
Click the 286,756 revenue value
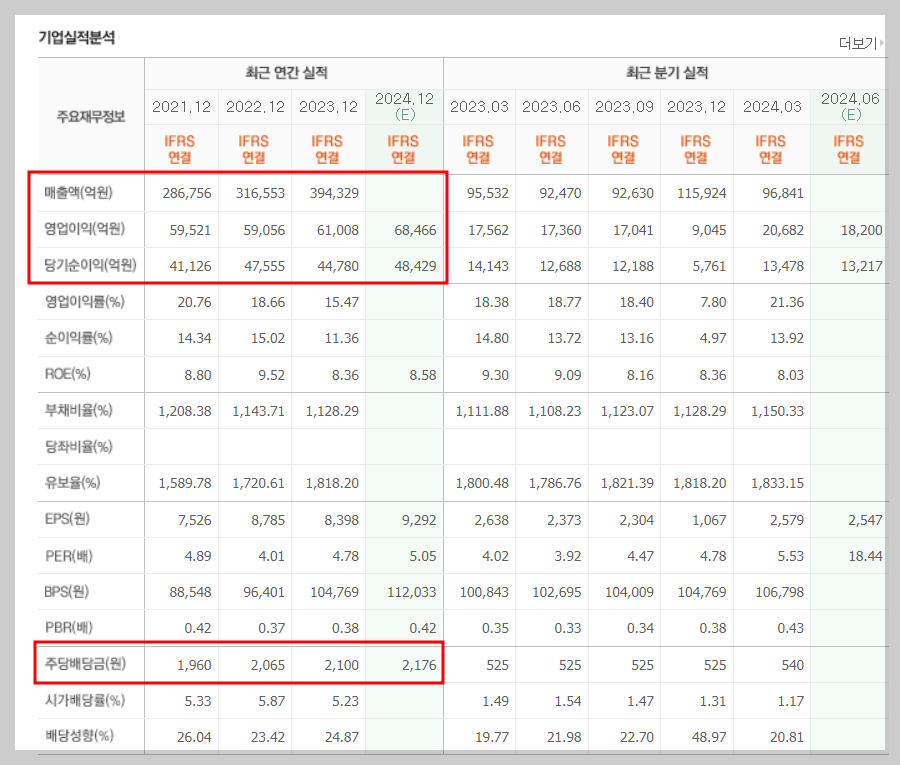[187, 193]
